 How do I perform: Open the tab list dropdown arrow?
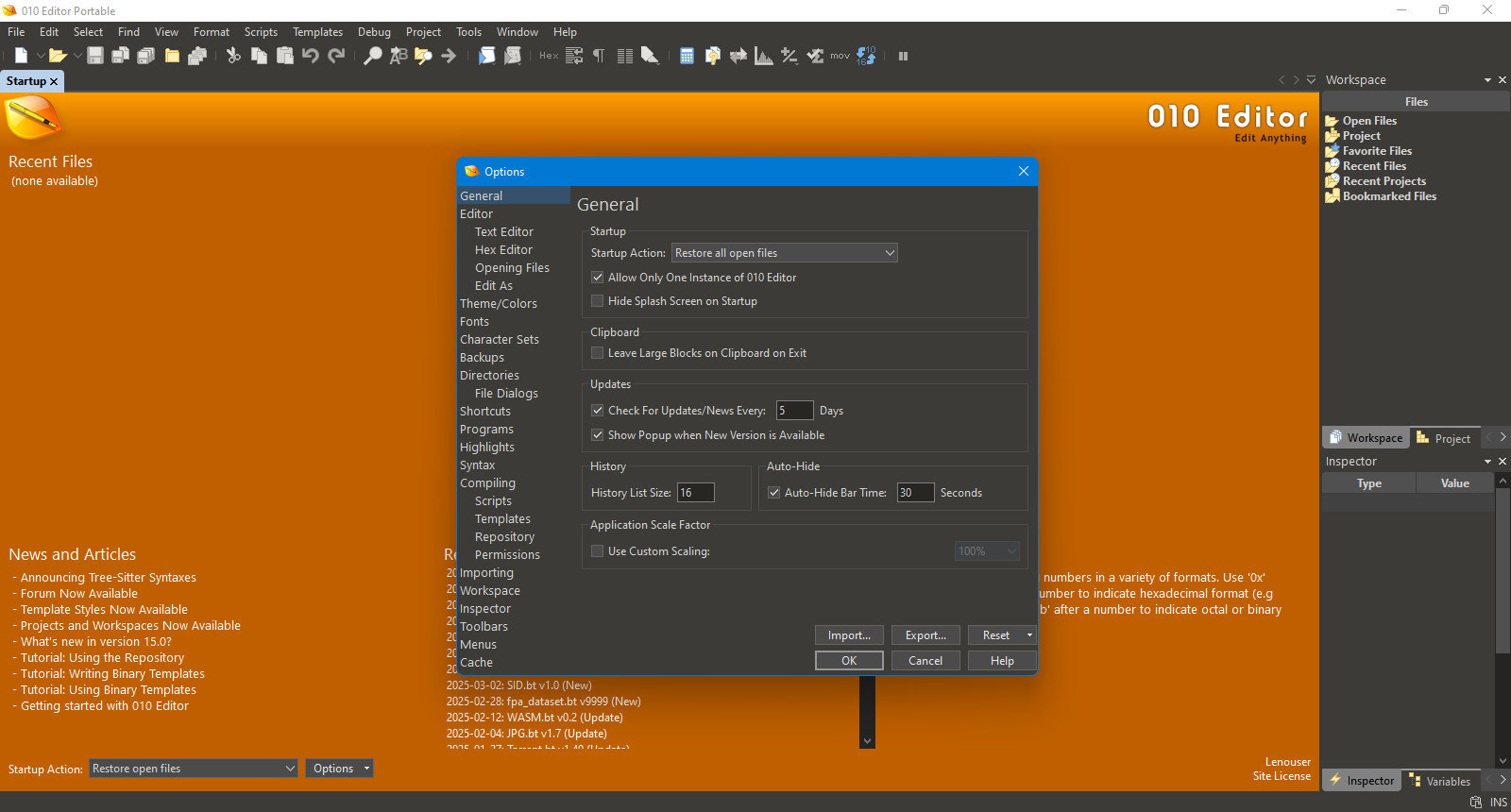pos(1311,80)
